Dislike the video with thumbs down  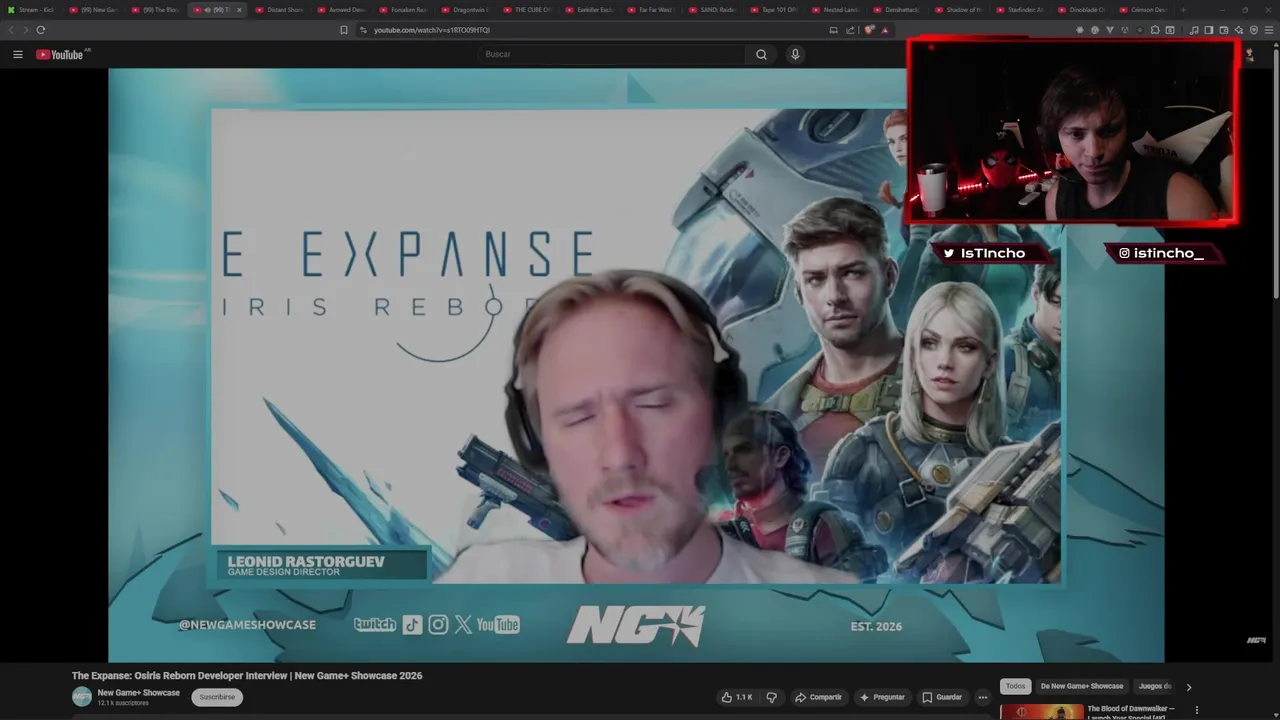coord(771,697)
